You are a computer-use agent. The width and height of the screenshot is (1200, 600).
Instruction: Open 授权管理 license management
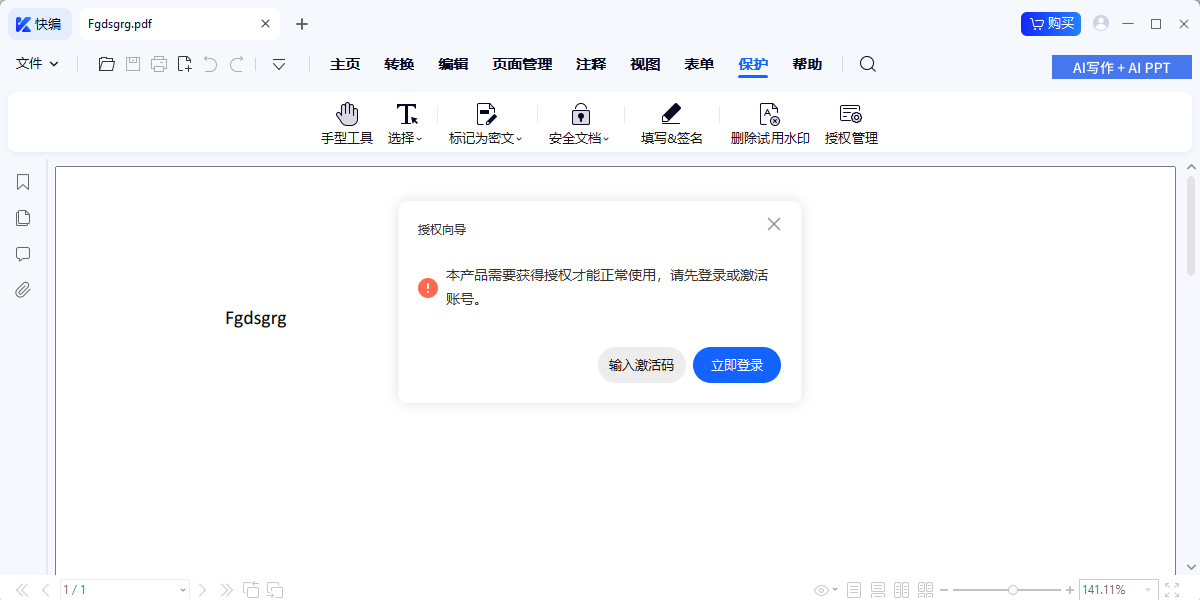pyautogui.click(x=851, y=122)
